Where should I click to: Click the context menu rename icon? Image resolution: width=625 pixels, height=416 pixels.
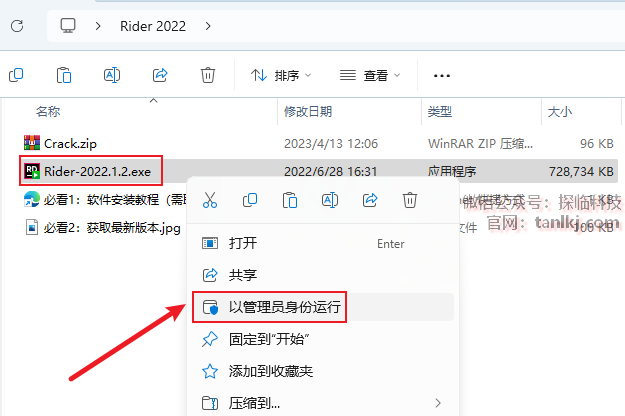click(x=330, y=200)
